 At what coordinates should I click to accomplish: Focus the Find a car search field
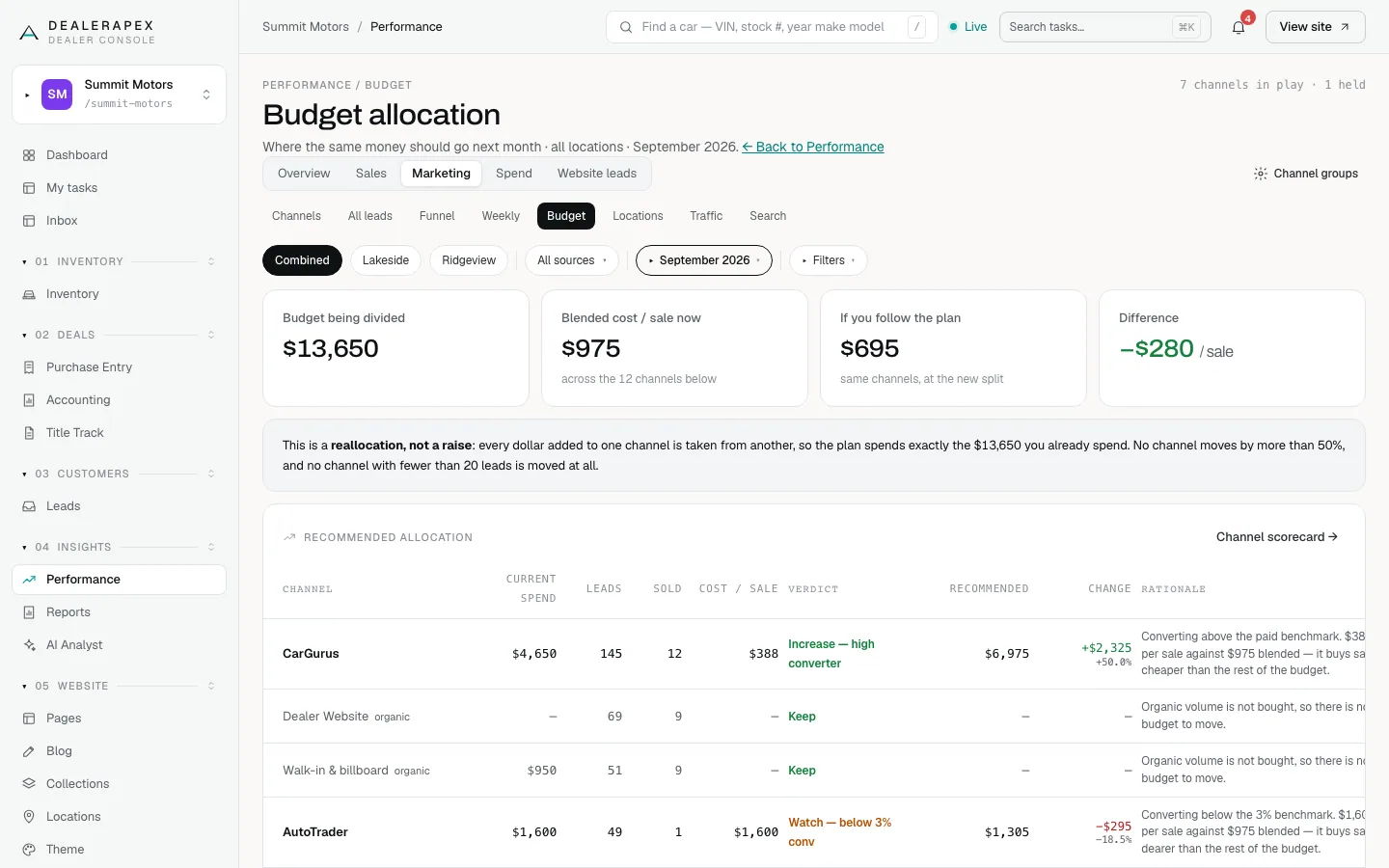(772, 27)
